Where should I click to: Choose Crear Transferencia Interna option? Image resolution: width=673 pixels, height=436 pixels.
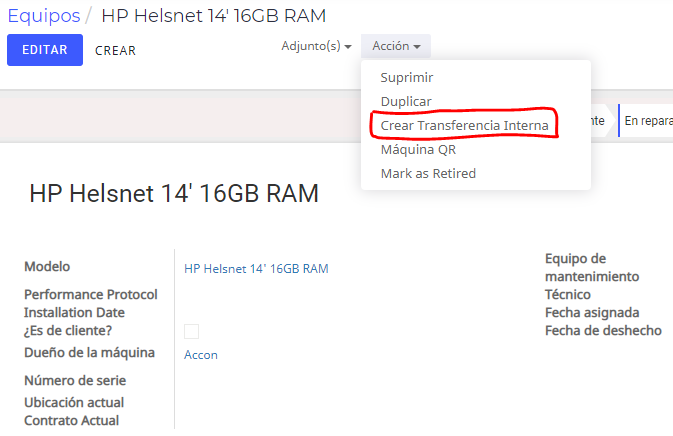464,125
